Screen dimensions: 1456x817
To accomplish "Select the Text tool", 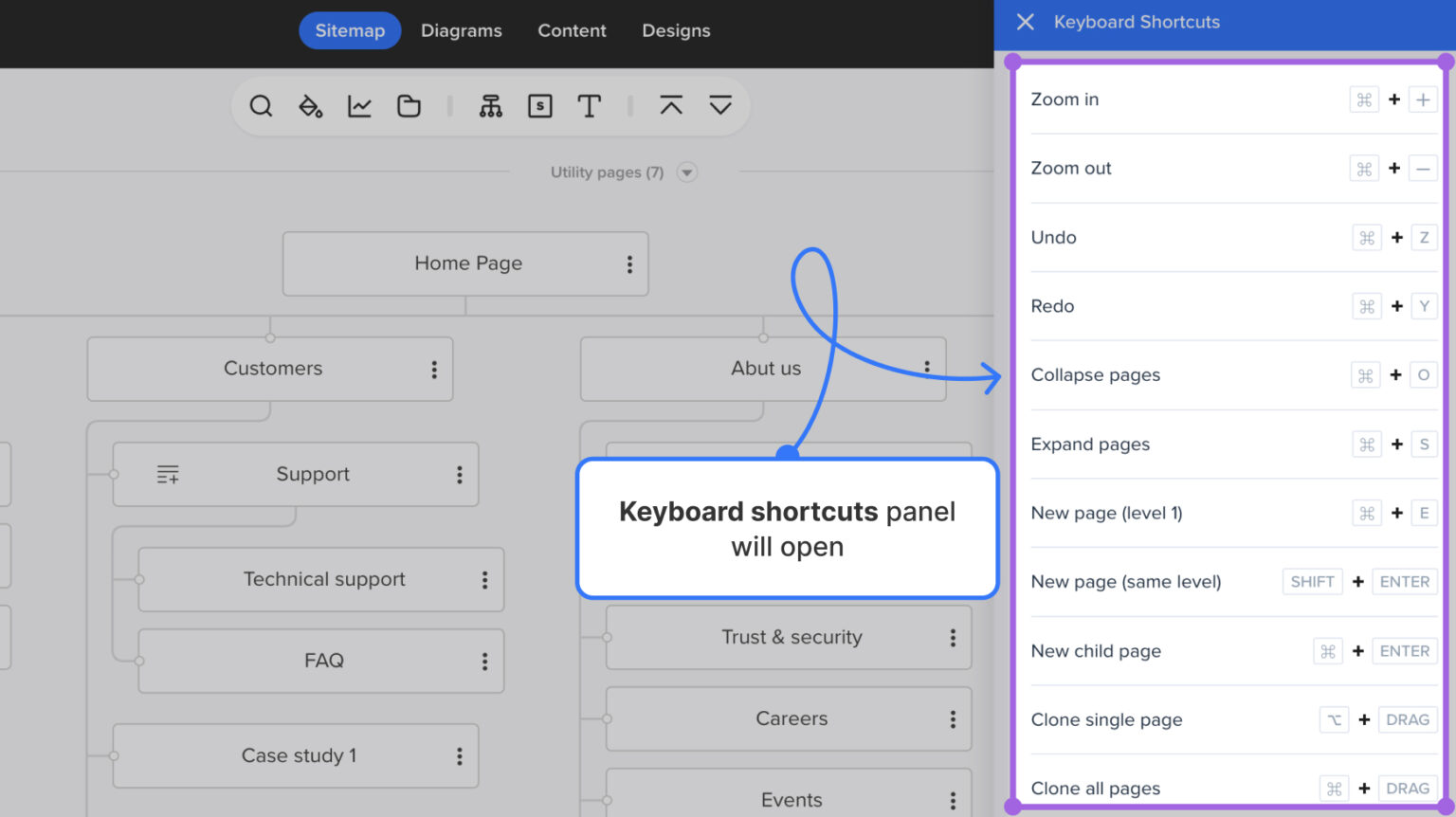I will click(590, 105).
